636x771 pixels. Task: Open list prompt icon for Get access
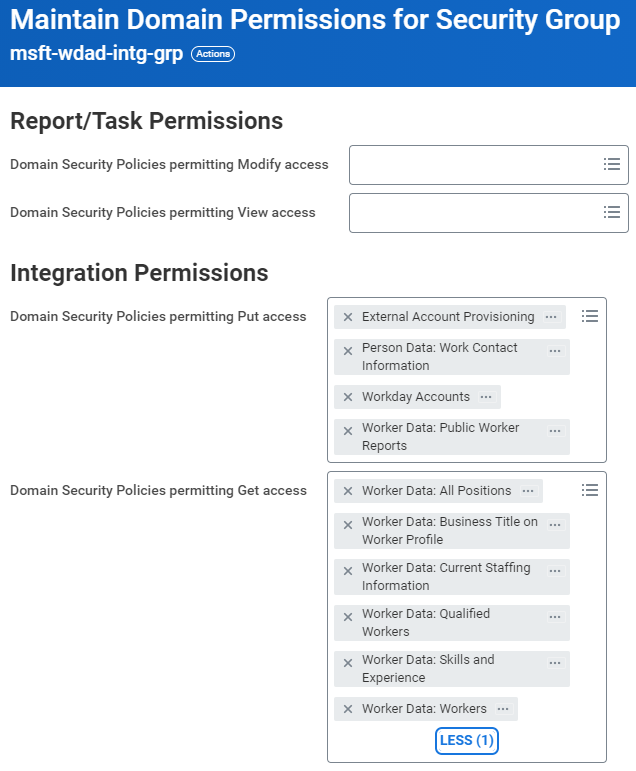[590, 490]
